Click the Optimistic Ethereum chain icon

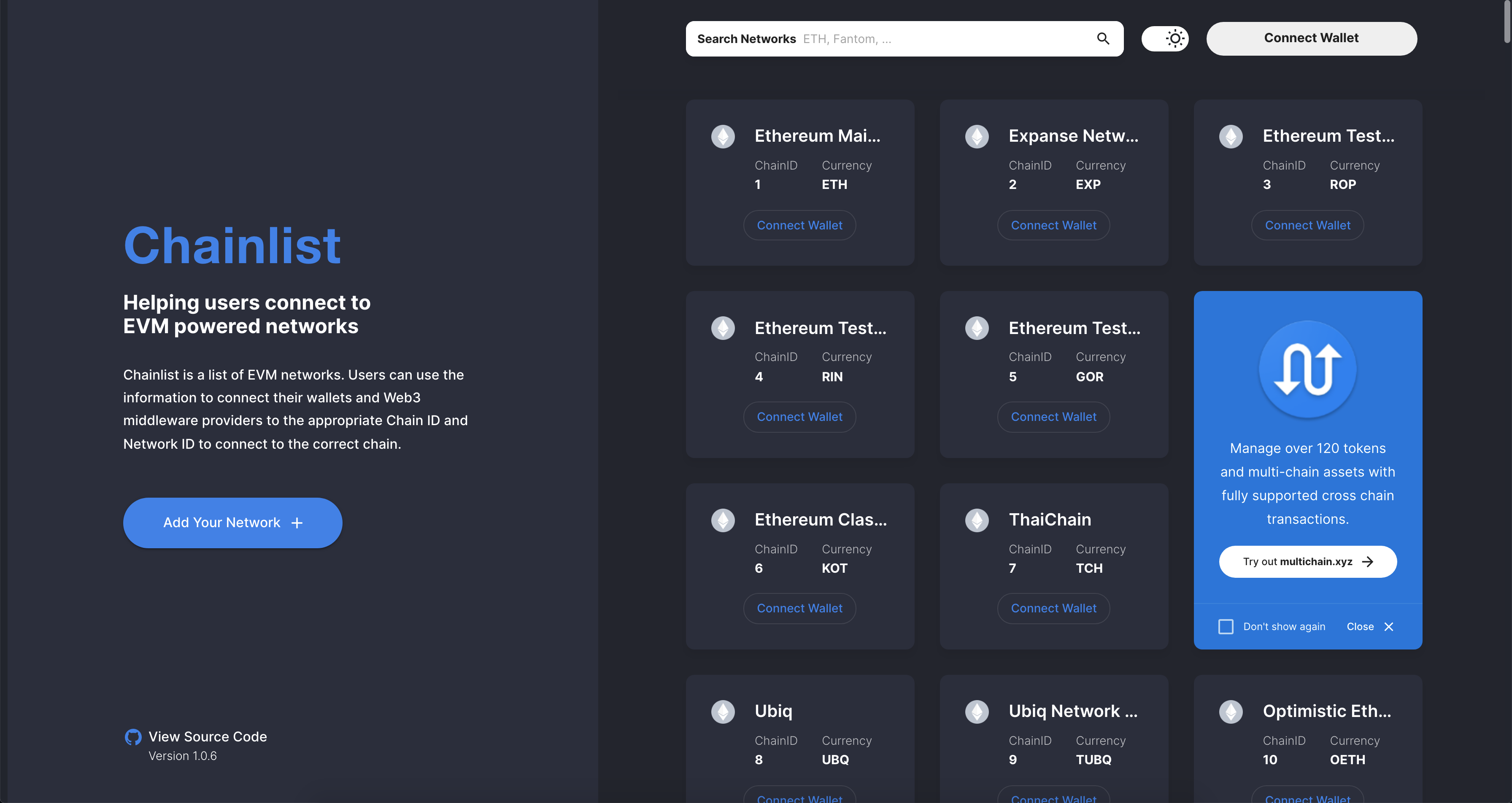point(1231,711)
